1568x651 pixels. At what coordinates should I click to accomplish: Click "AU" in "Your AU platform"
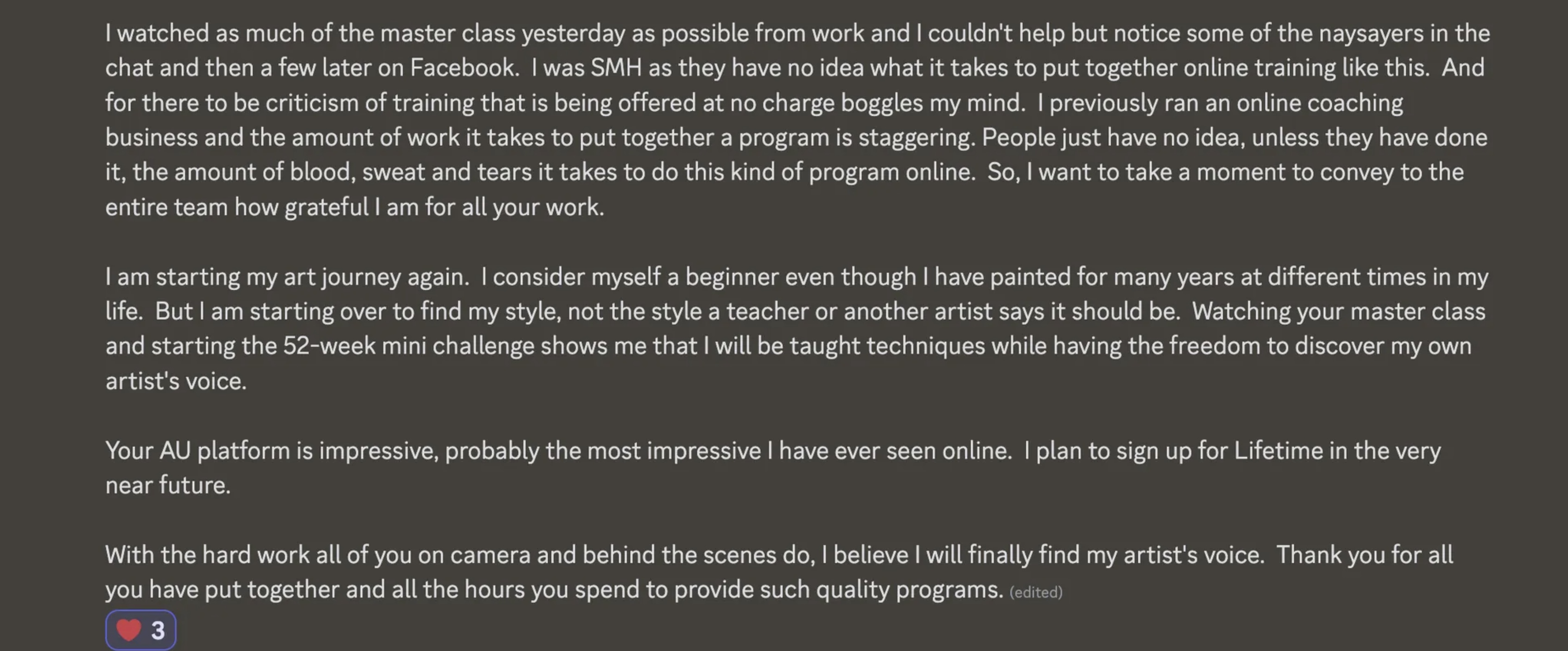pos(175,451)
